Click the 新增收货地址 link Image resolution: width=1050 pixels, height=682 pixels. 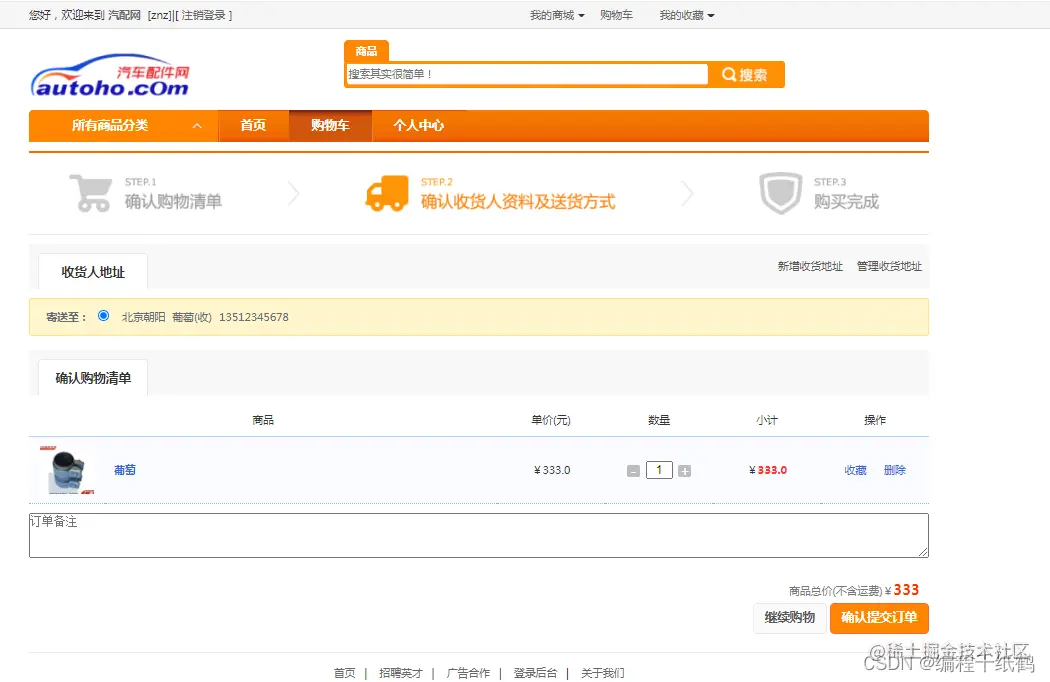(810, 266)
